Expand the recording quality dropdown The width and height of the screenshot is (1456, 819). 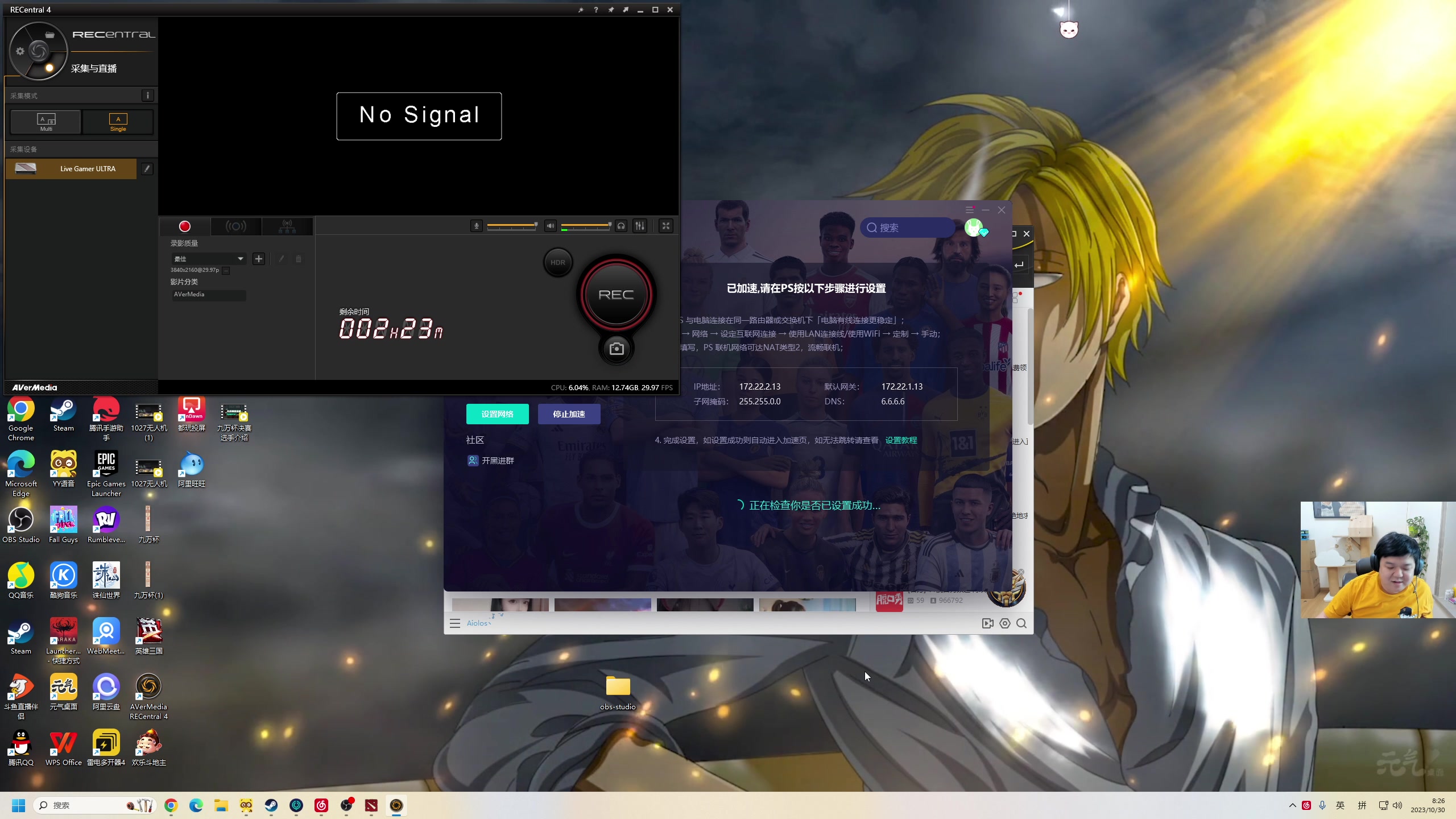209,259
